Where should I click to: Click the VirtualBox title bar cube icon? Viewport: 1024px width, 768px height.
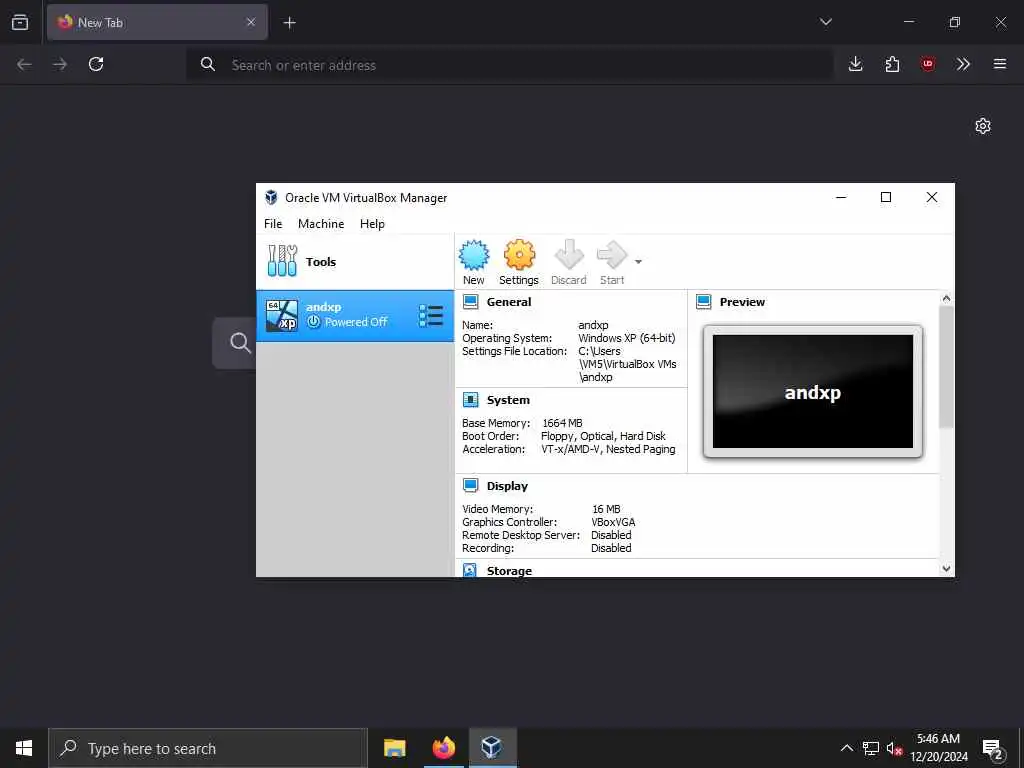pos(271,197)
